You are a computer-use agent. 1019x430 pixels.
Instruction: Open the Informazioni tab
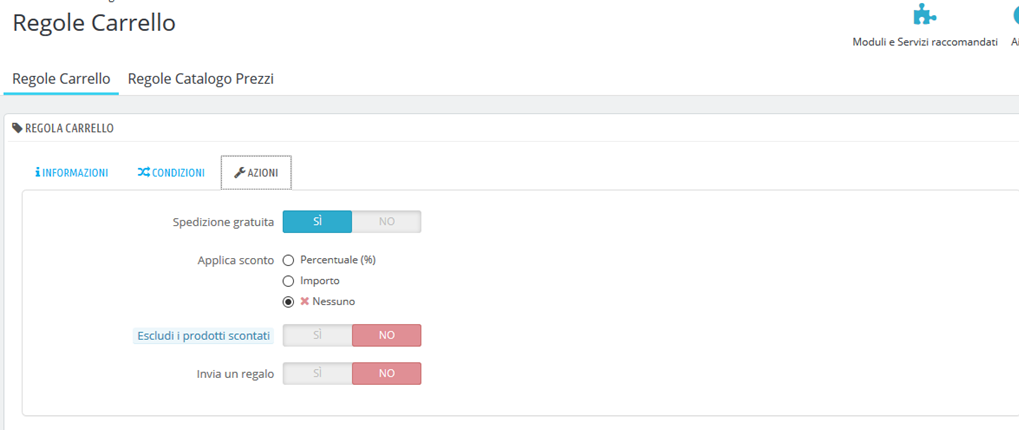tap(71, 173)
